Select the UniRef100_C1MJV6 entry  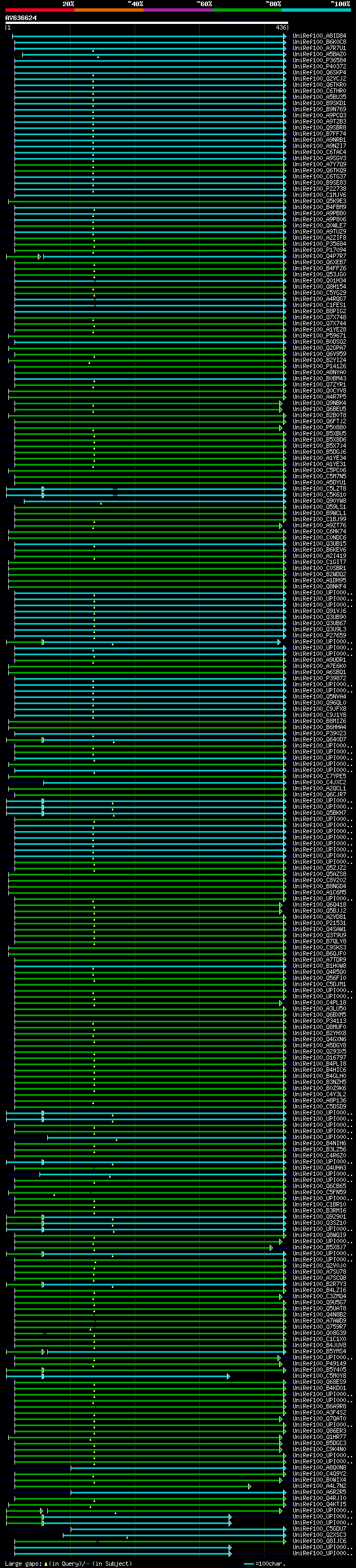(319, 195)
